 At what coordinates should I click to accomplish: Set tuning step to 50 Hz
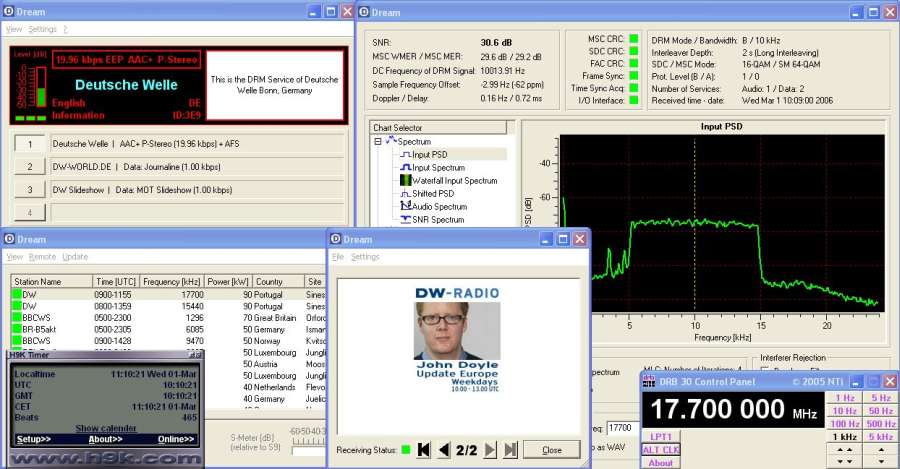[x=880, y=411]
